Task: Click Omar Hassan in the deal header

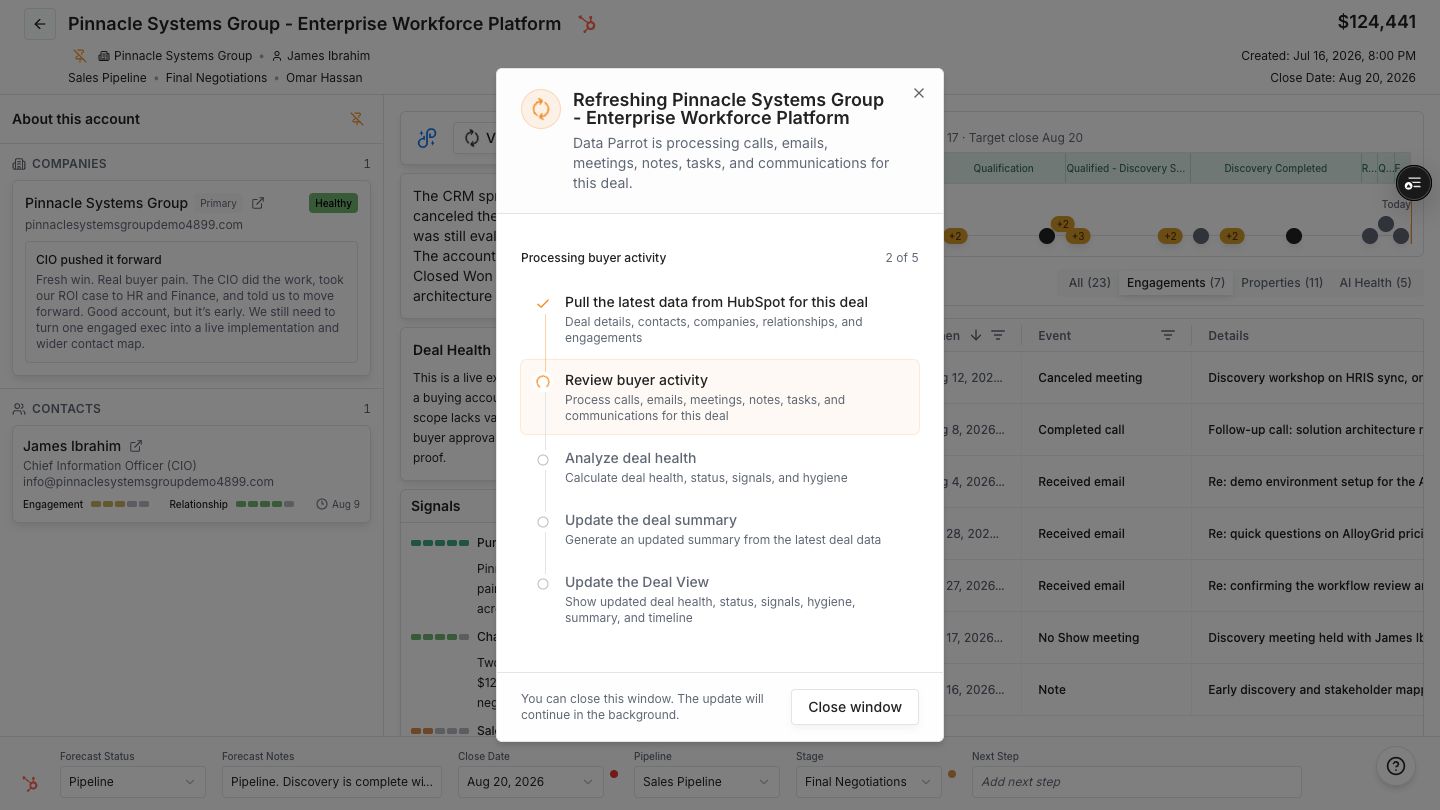Action: (x=324, y=78)
